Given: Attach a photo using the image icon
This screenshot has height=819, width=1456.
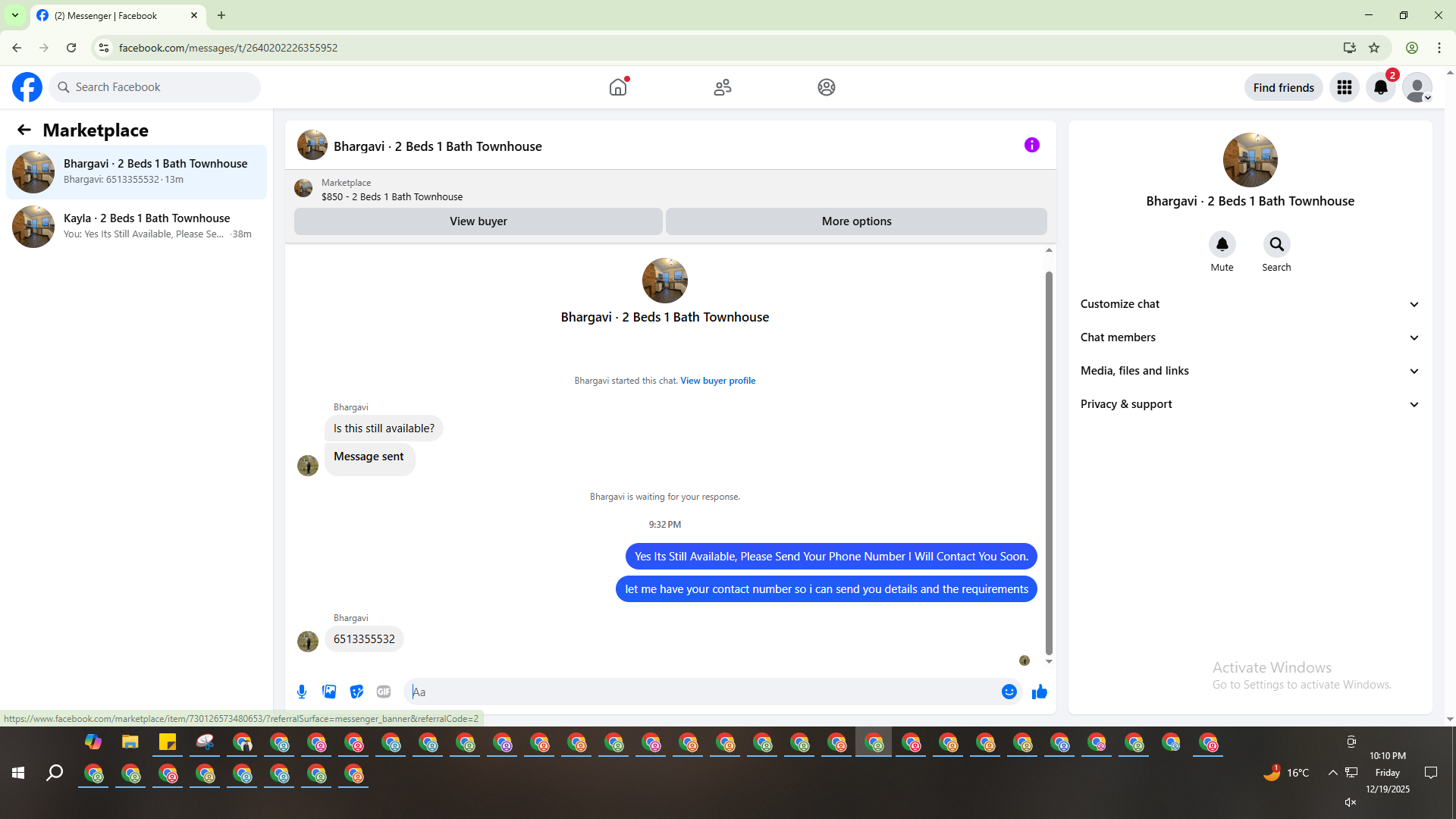Looking at the screenshot, I should click(329, 692).
